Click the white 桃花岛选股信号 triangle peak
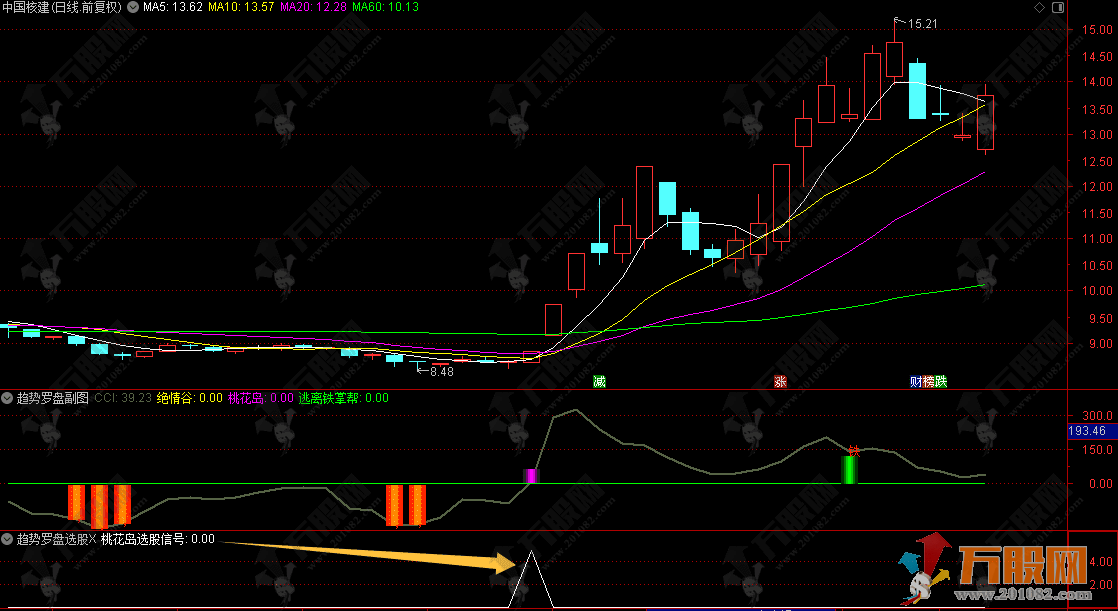Viewport: 1118px width, 611px height. pyautogui.click(x=531, y=556)
